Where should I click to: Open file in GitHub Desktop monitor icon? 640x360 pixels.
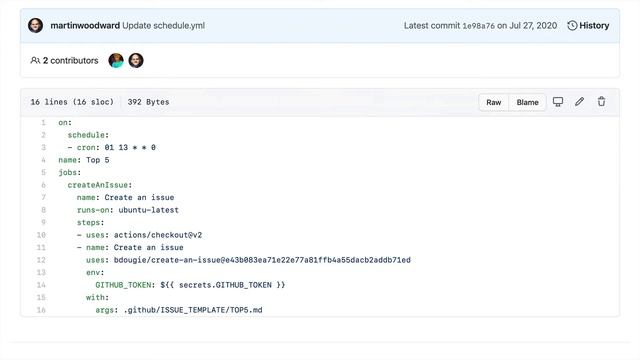click(x=558, y=102)
